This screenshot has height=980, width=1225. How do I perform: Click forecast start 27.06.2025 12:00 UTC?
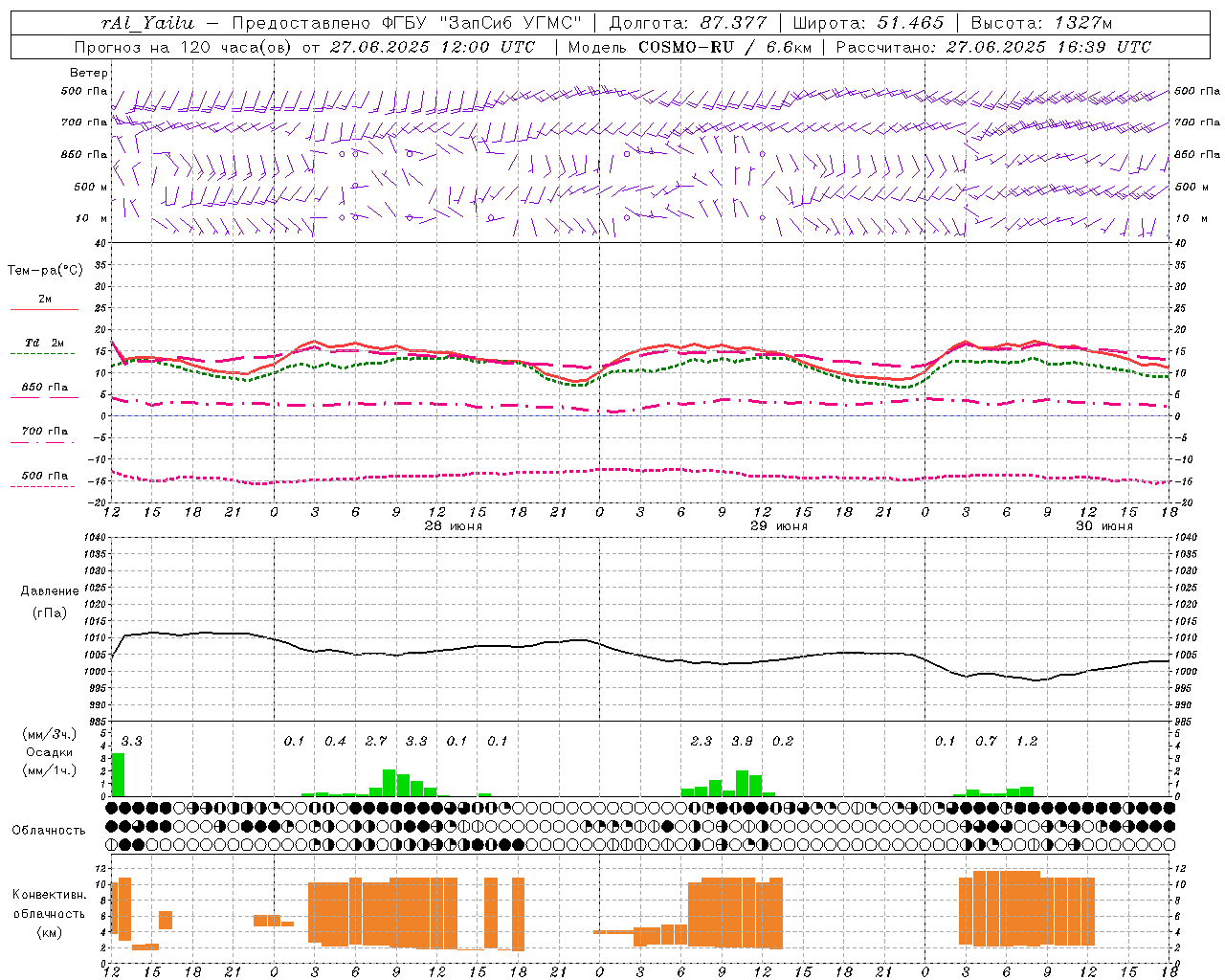[x=433, y=47]
